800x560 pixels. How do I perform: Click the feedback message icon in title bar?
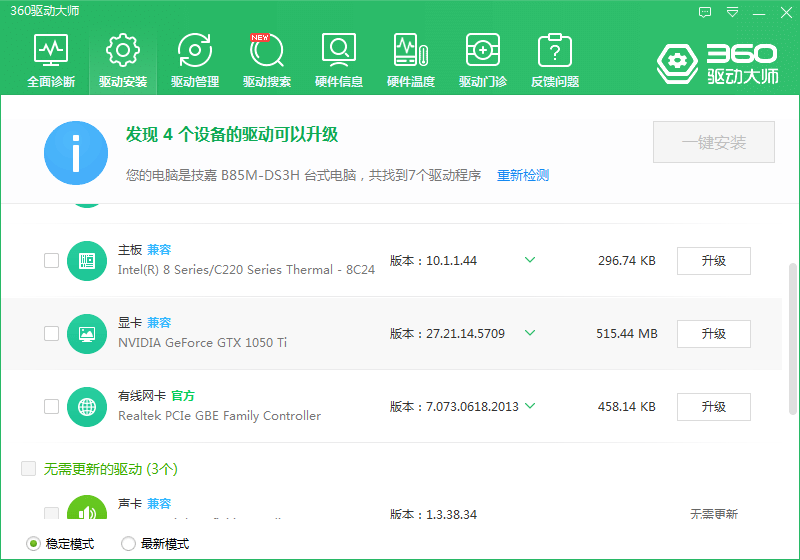(705, 12)
